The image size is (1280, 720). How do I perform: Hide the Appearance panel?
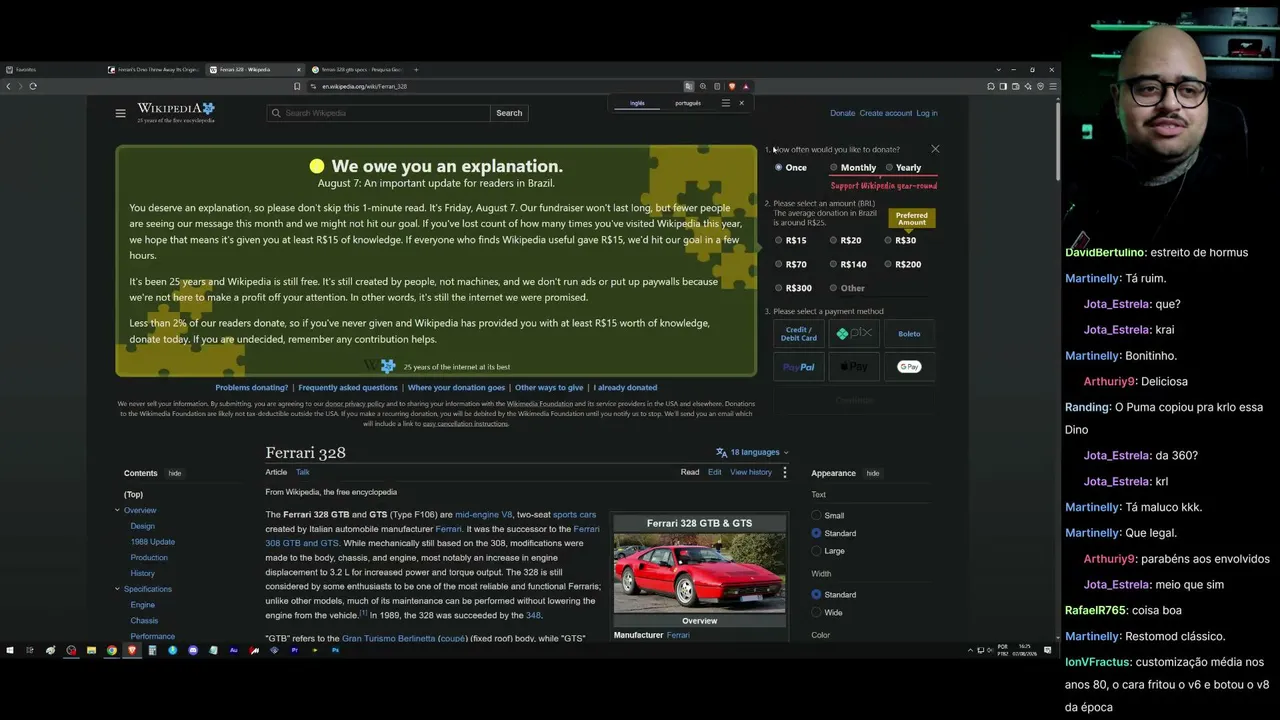(873, 473)
